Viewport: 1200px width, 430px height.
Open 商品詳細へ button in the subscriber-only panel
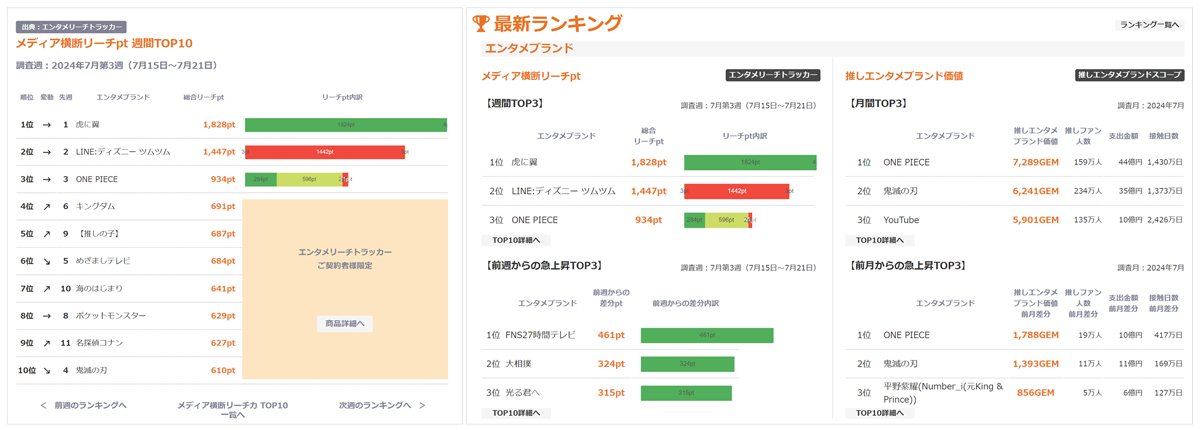pos(345,324)
